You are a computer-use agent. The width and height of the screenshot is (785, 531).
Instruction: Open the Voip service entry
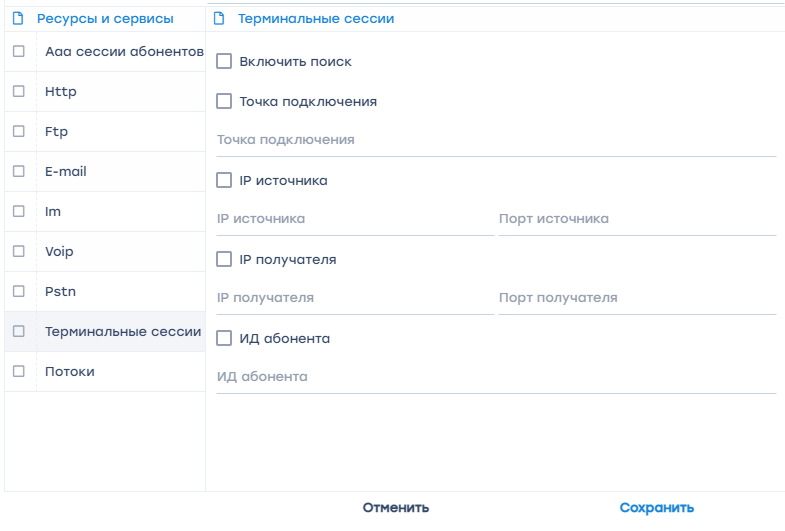point(59,252)
